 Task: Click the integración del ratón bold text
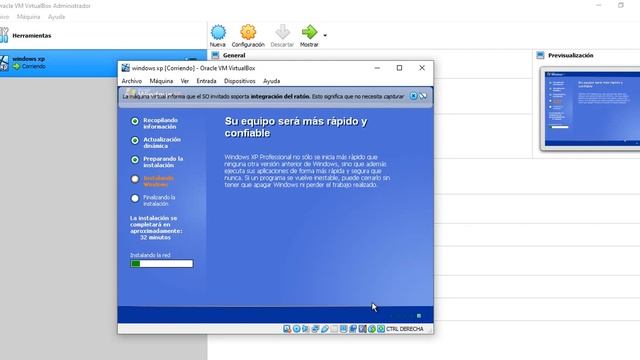click(x=280, y=96)
